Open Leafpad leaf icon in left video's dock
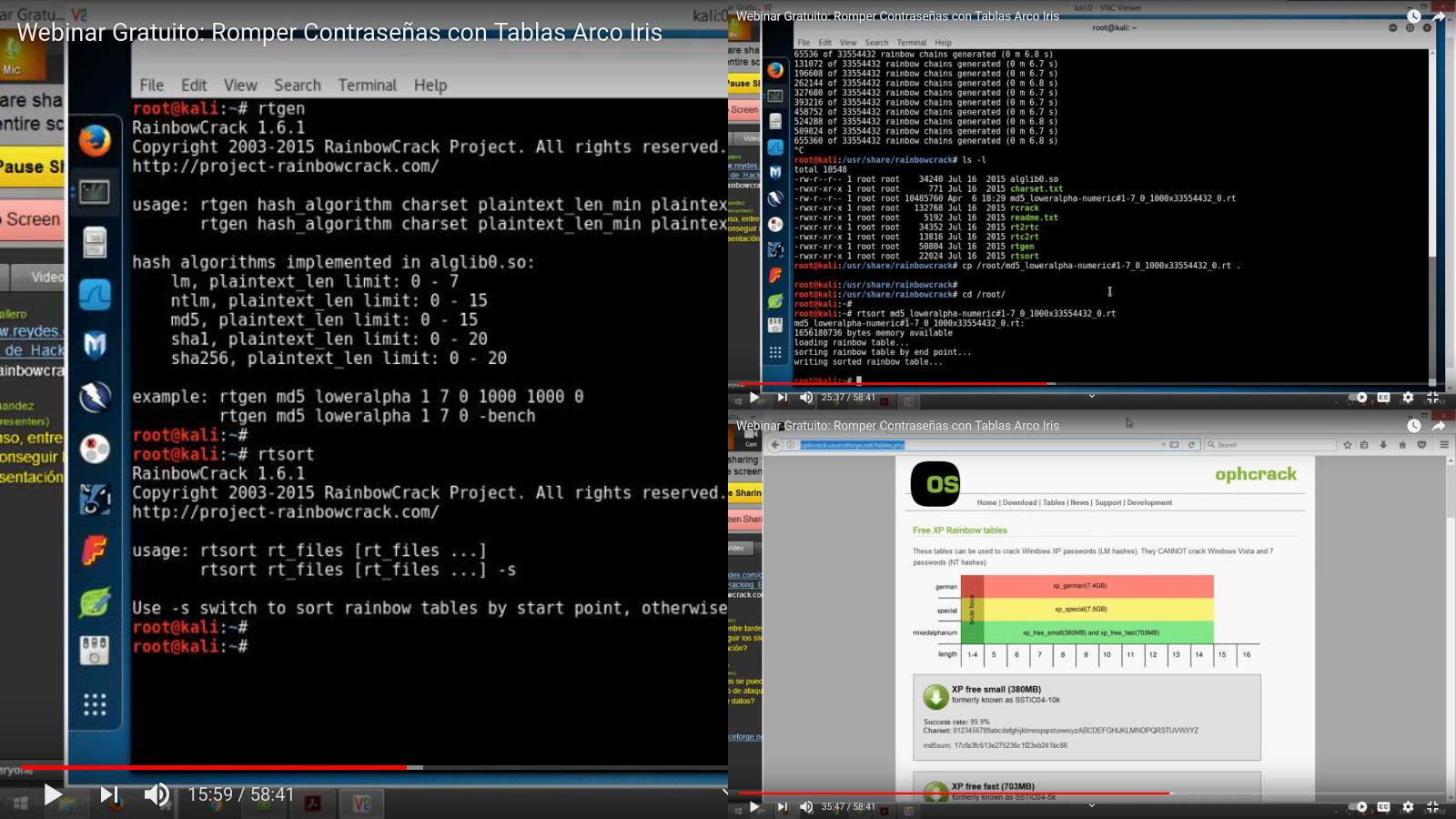The image size is (1456, 819). pyautogui.click(x=95, y=602)
